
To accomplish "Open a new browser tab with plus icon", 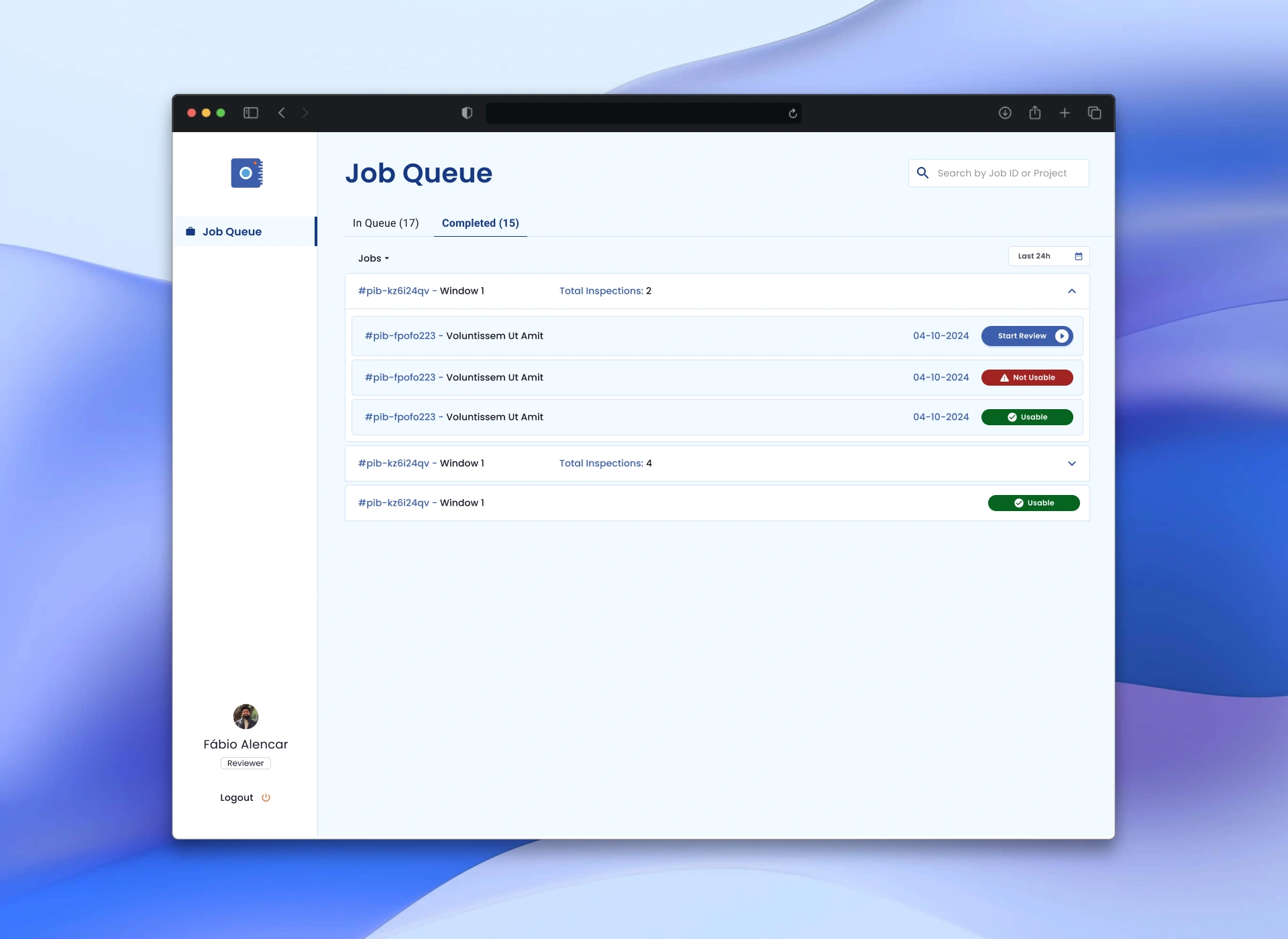I will 1065,113.
